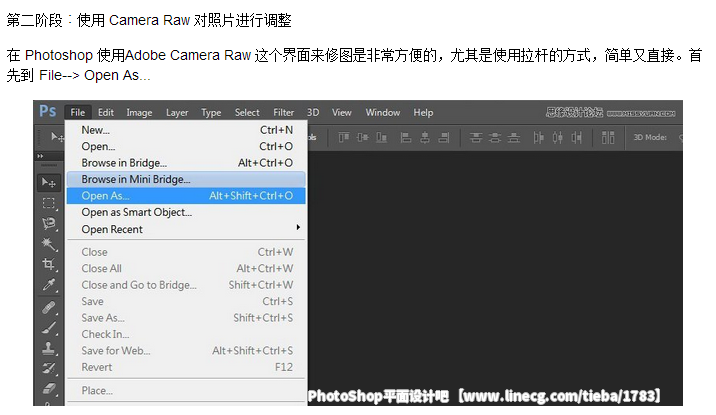Select the Crop tool
The height and width of the screenshot is (415, 716).
(x=48, y=264)
